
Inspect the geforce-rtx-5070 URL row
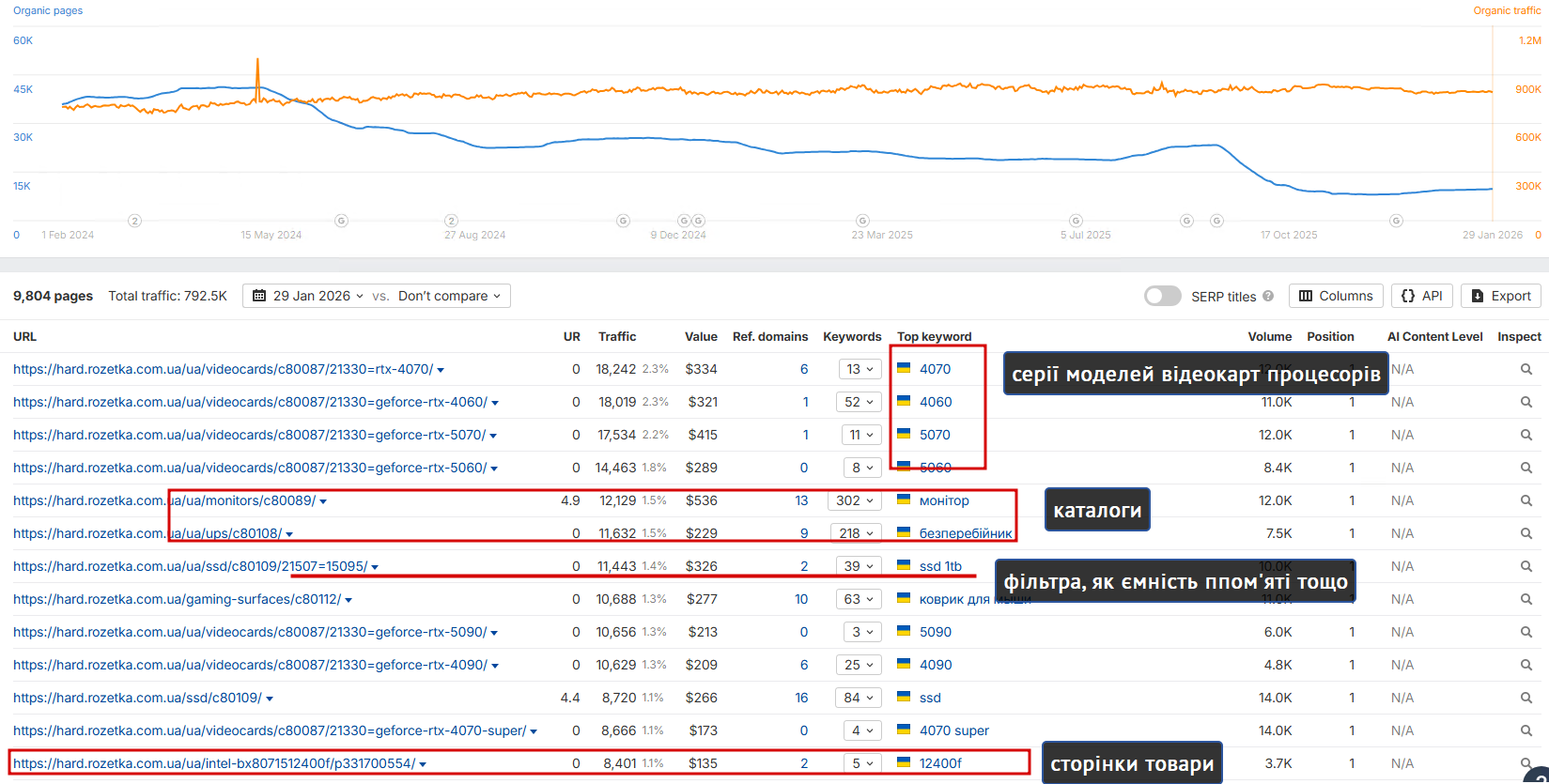click(1526, 435)
